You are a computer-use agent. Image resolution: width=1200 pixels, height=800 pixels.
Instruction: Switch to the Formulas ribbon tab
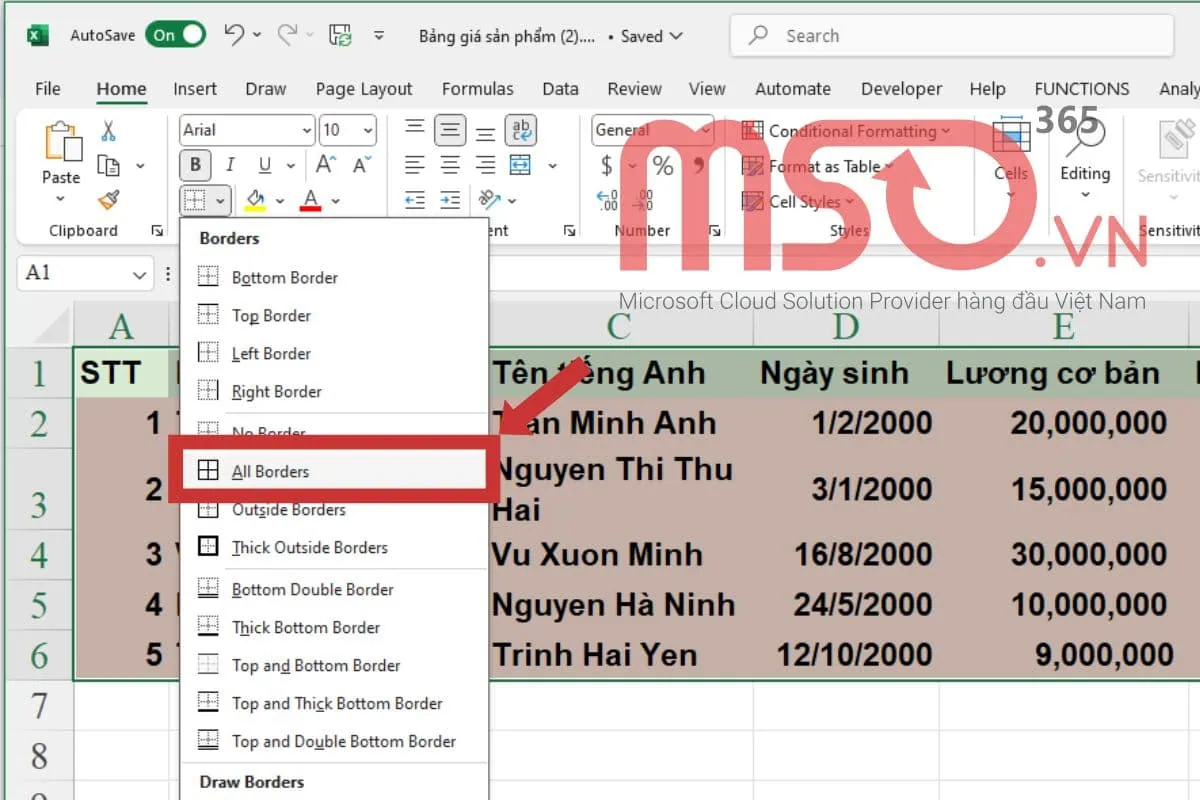[x=477, y=88]
